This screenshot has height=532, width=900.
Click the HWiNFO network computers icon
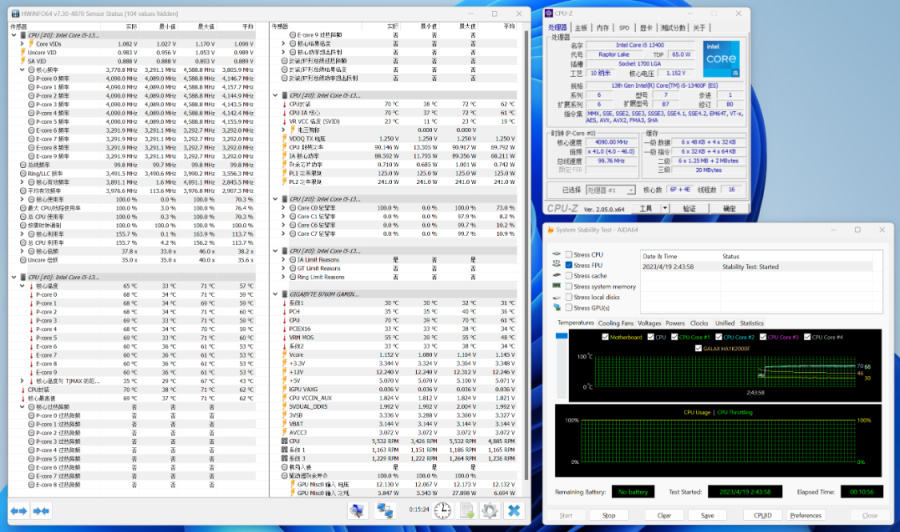click(384, 511)
